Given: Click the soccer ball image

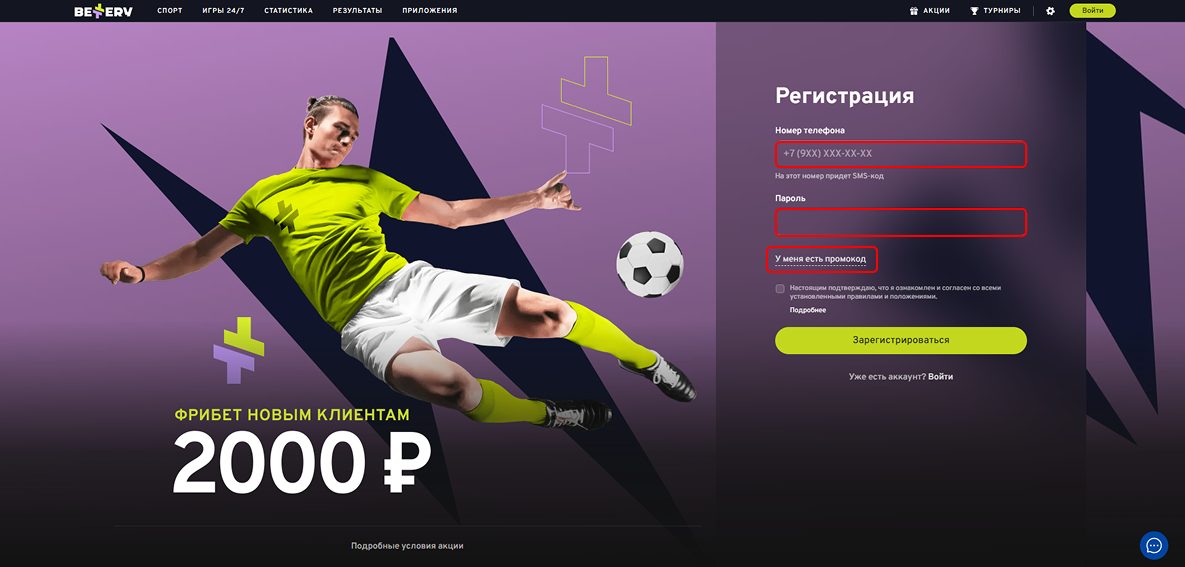Looking at the screenshot, I should 649,264.
